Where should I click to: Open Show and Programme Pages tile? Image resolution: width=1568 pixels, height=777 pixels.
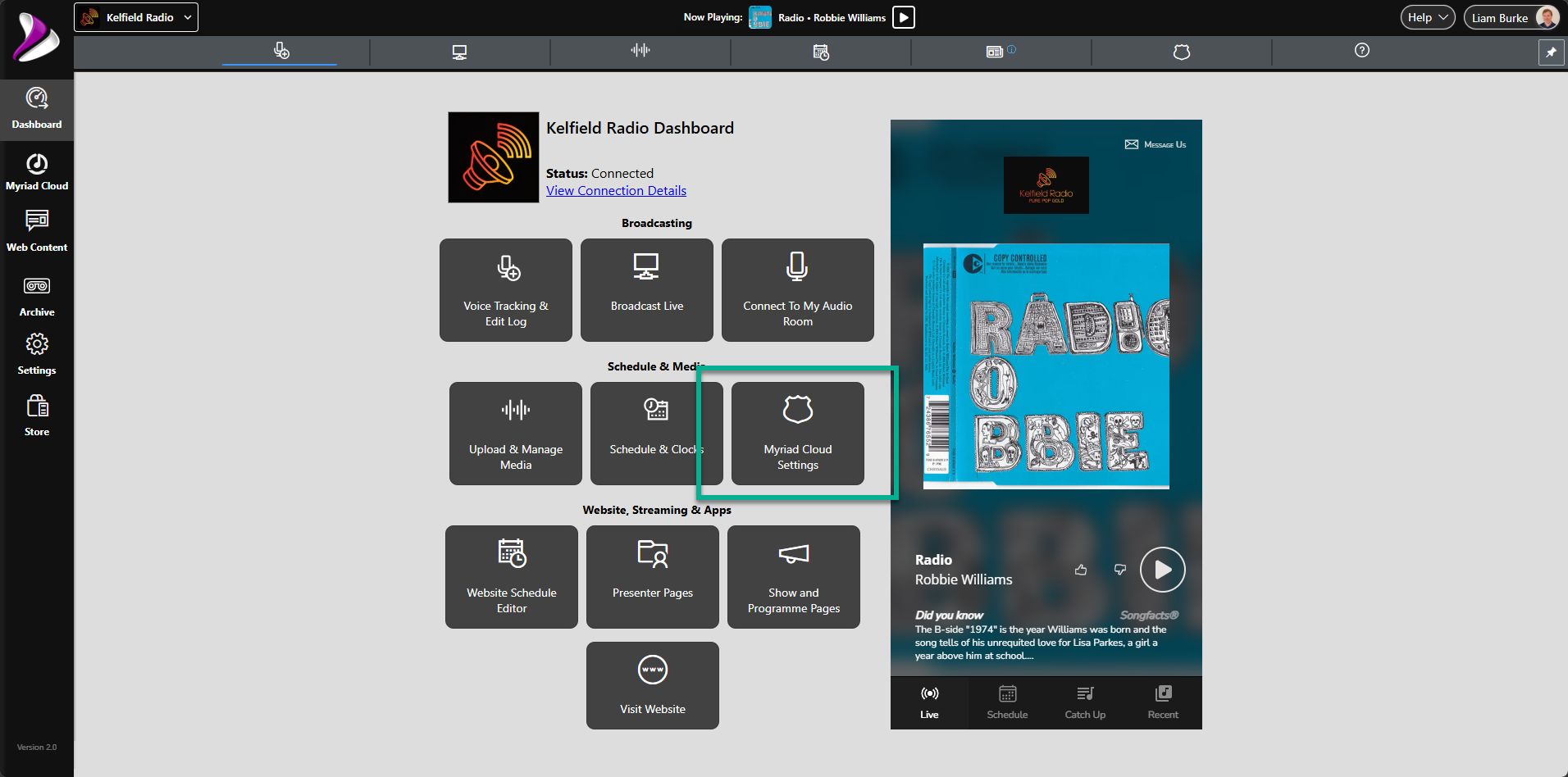click(794, 577)
